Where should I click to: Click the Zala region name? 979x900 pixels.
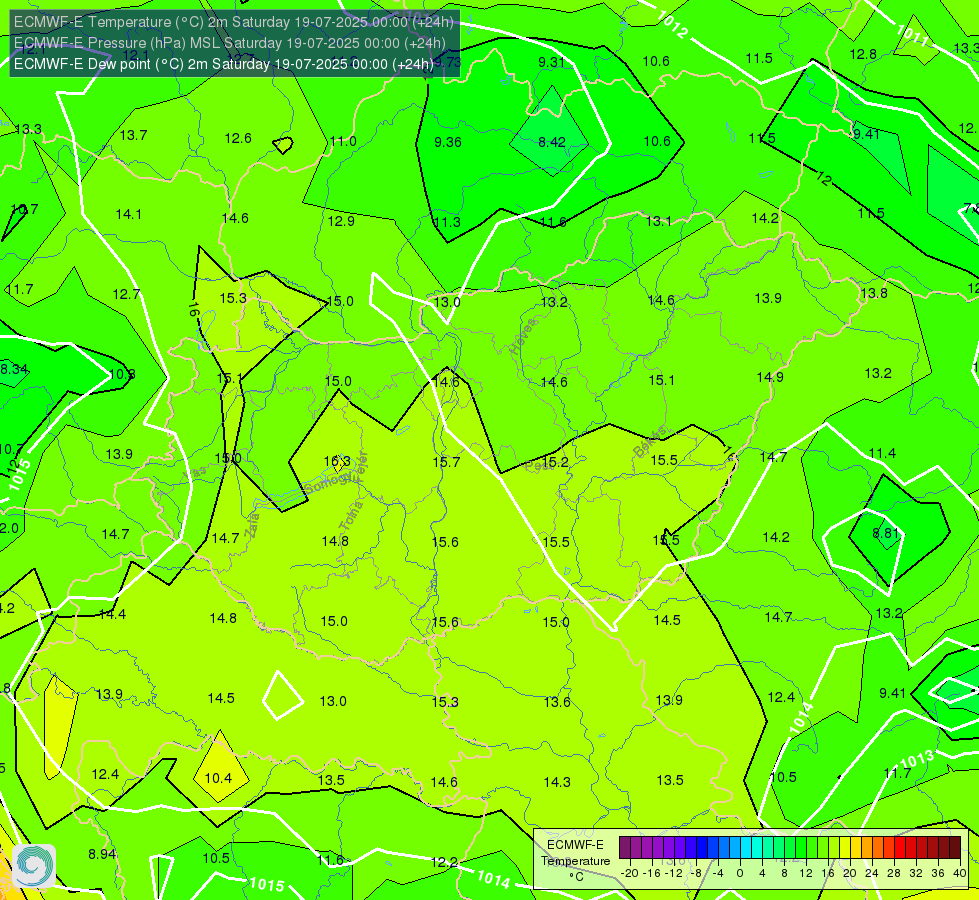pyautogui.click(x=252, y=525)
